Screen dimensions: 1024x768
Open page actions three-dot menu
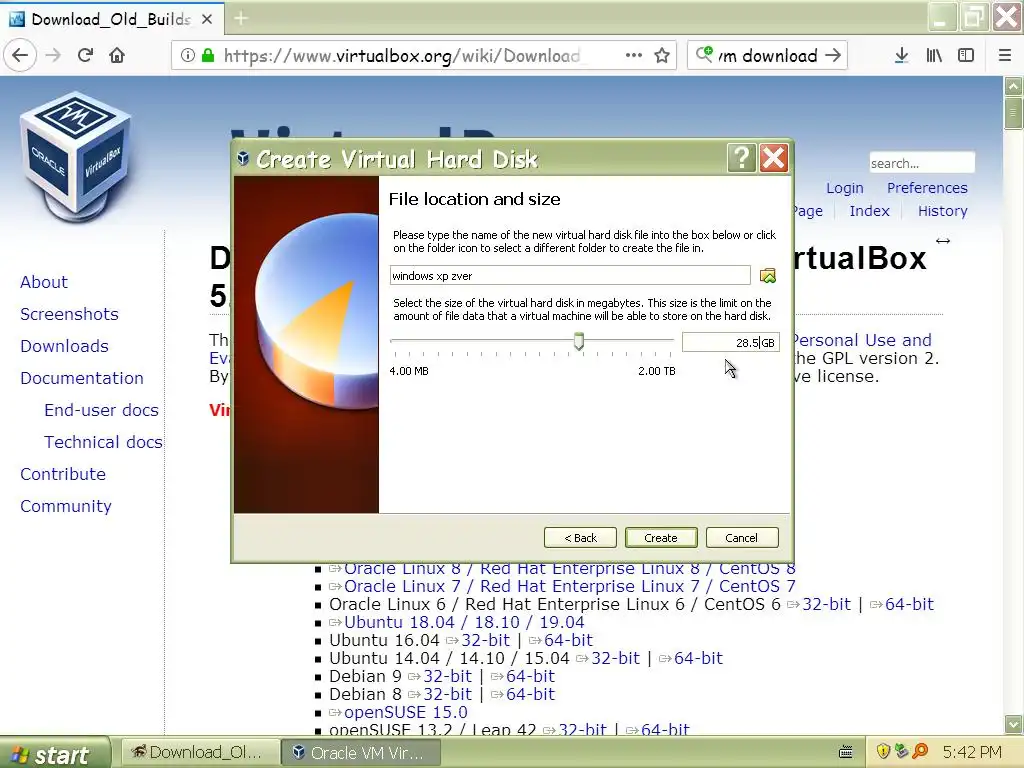point(633,56)
